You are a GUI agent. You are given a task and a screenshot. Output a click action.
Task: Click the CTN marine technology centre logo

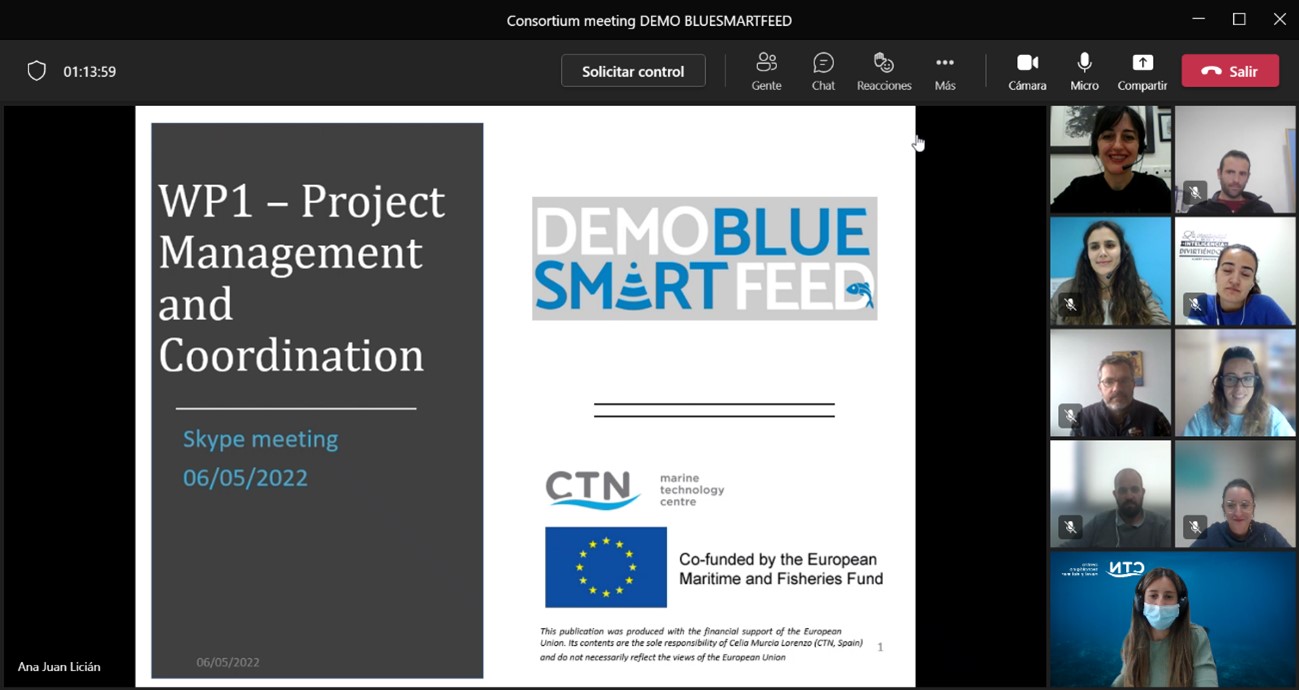[635, 490]
